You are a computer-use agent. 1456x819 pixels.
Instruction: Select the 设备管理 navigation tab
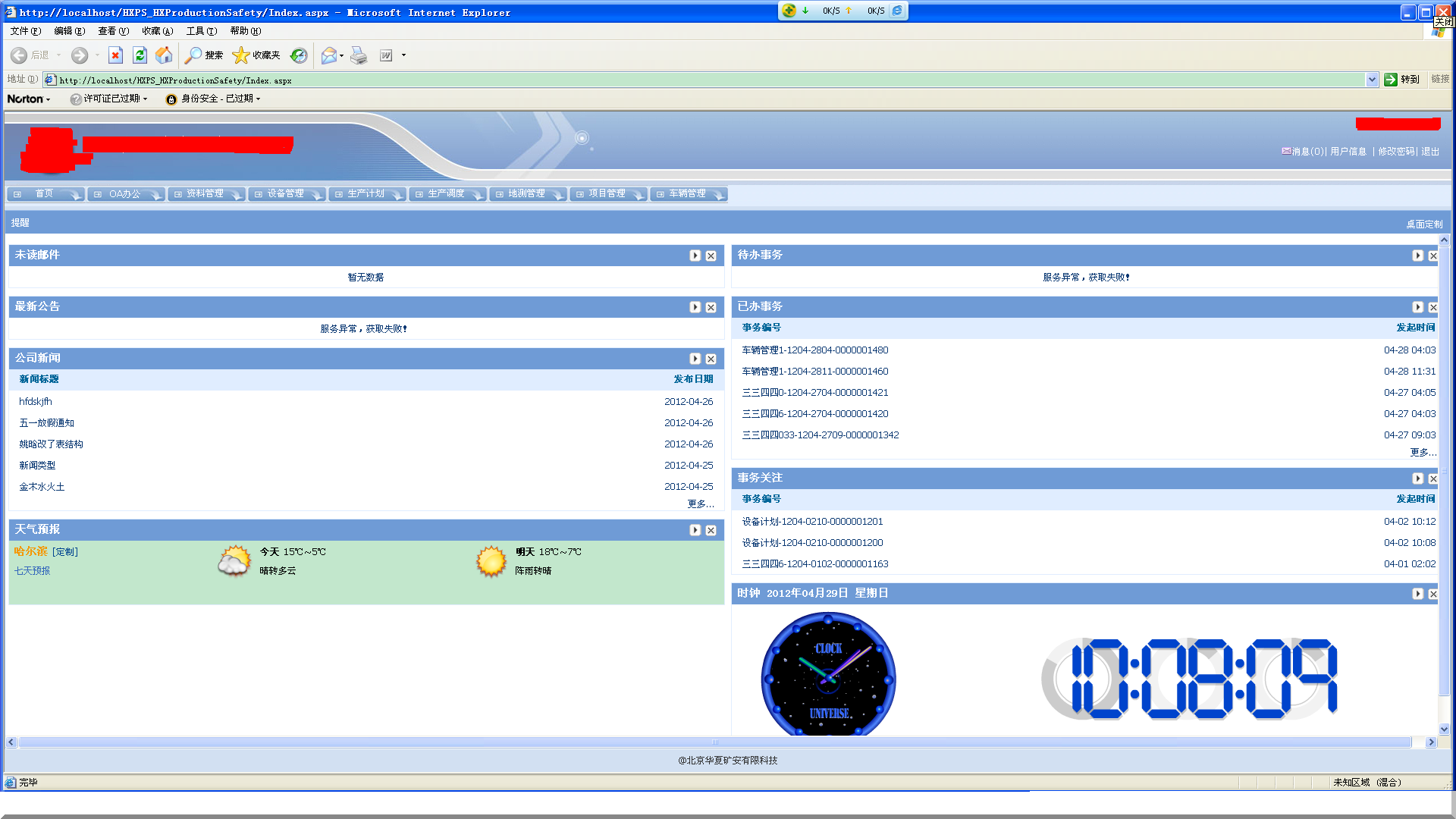click(x=287, y=194)
